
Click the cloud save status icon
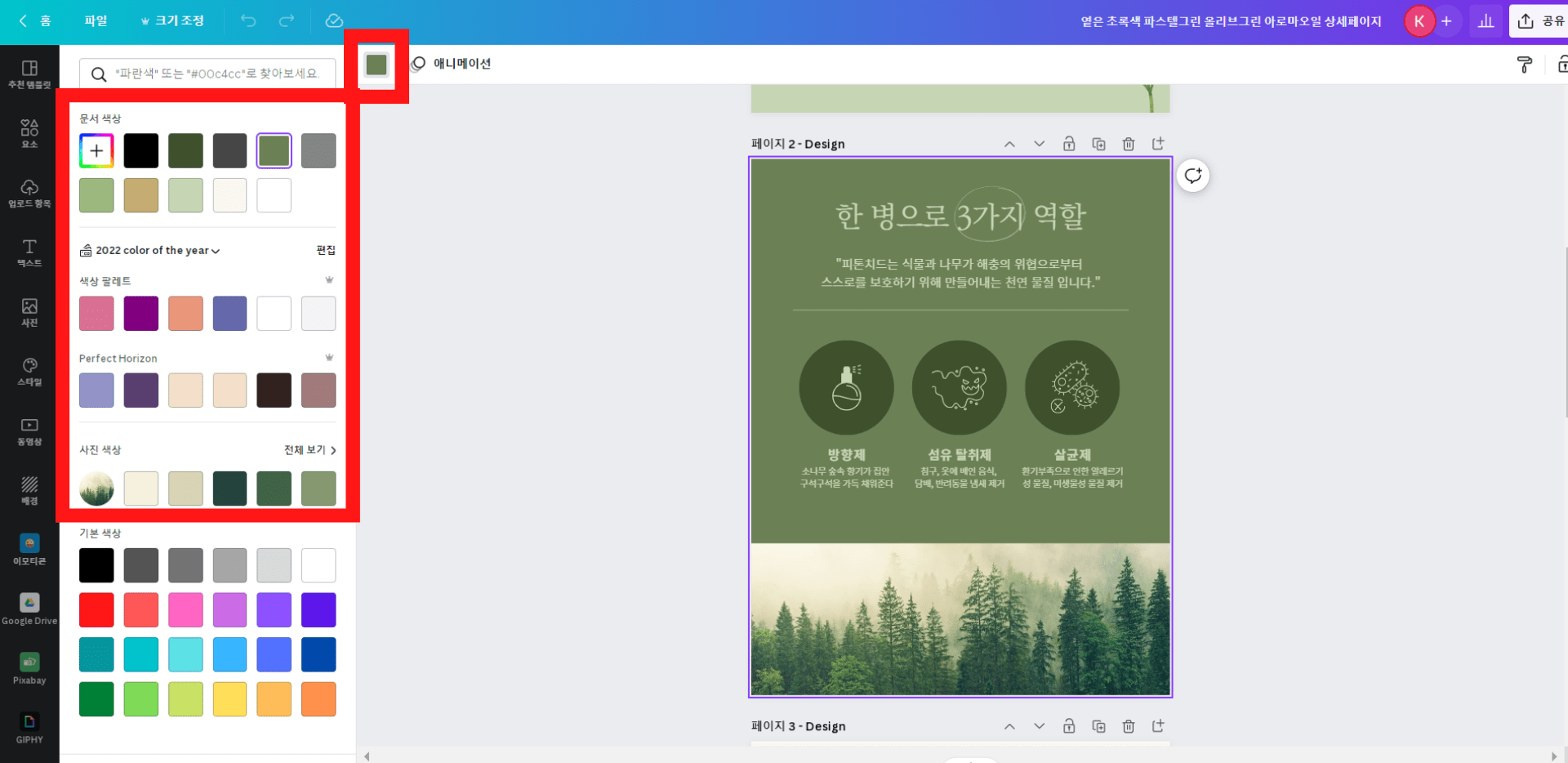coord(334,21)
